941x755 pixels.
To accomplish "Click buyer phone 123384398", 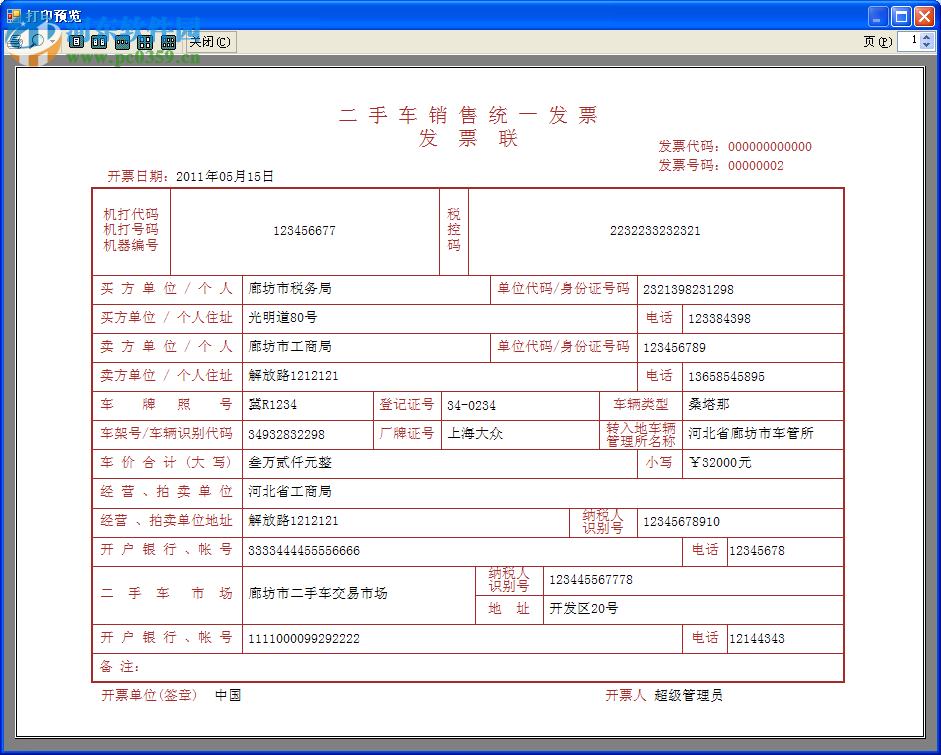I will click(x=719, y=319).
